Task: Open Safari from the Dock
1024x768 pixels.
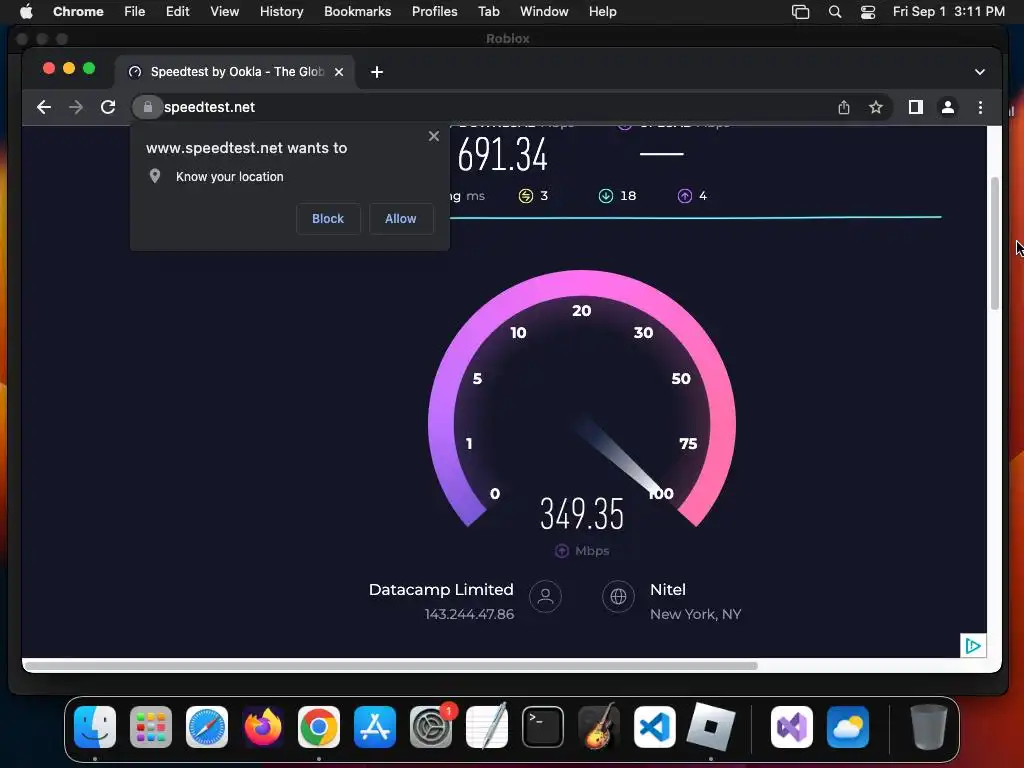Action: (207, 727)
